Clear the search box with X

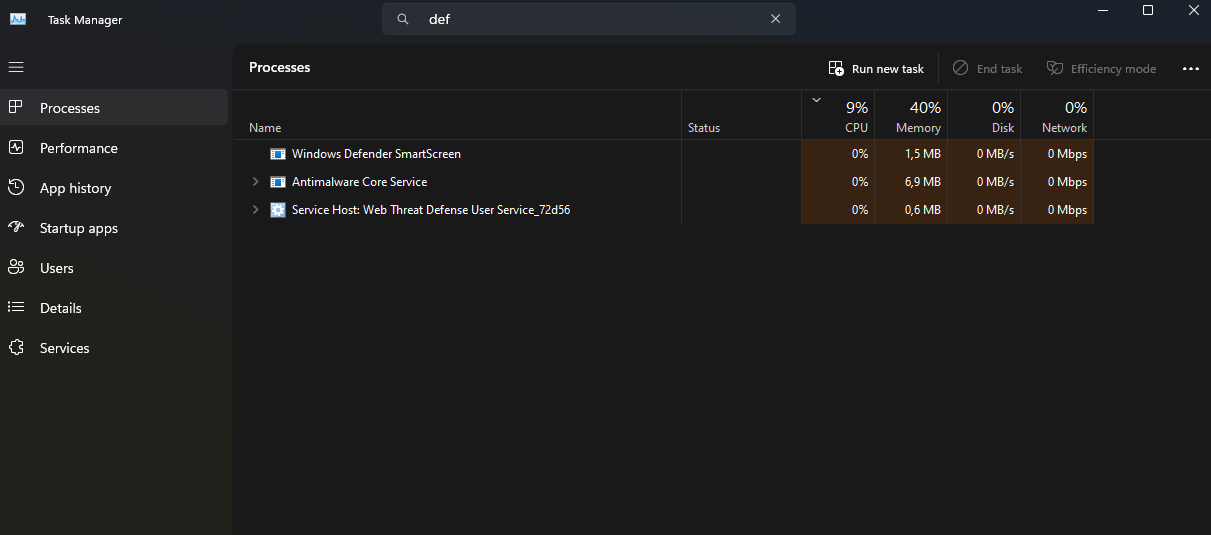tap(775, 19)
